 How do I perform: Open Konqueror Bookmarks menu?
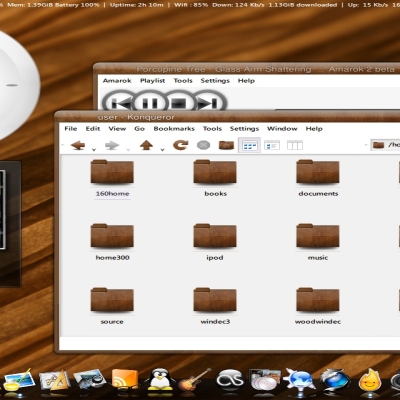[174, 129]
